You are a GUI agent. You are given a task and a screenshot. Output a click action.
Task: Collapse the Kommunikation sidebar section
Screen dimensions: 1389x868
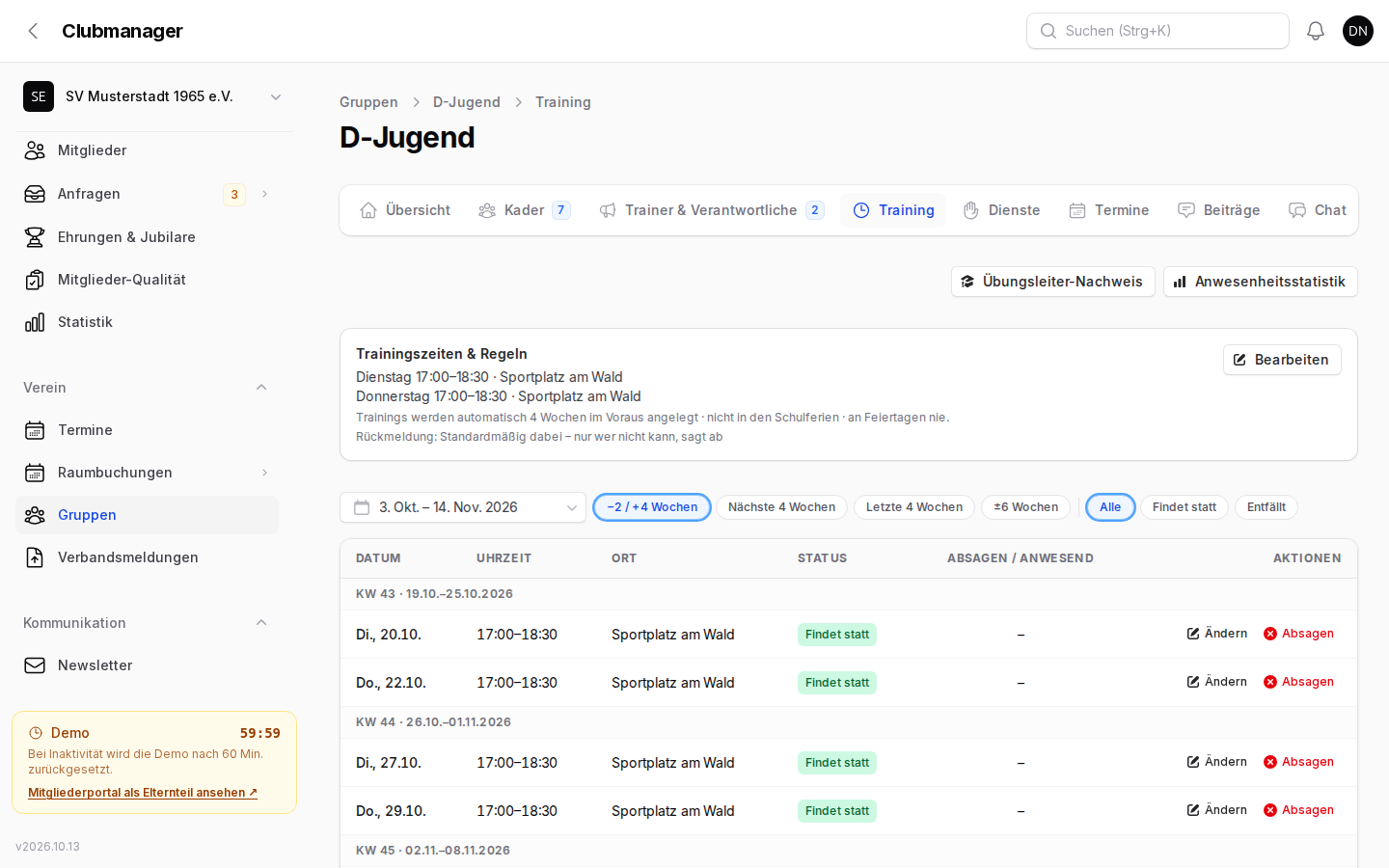[x=261, y=623]
